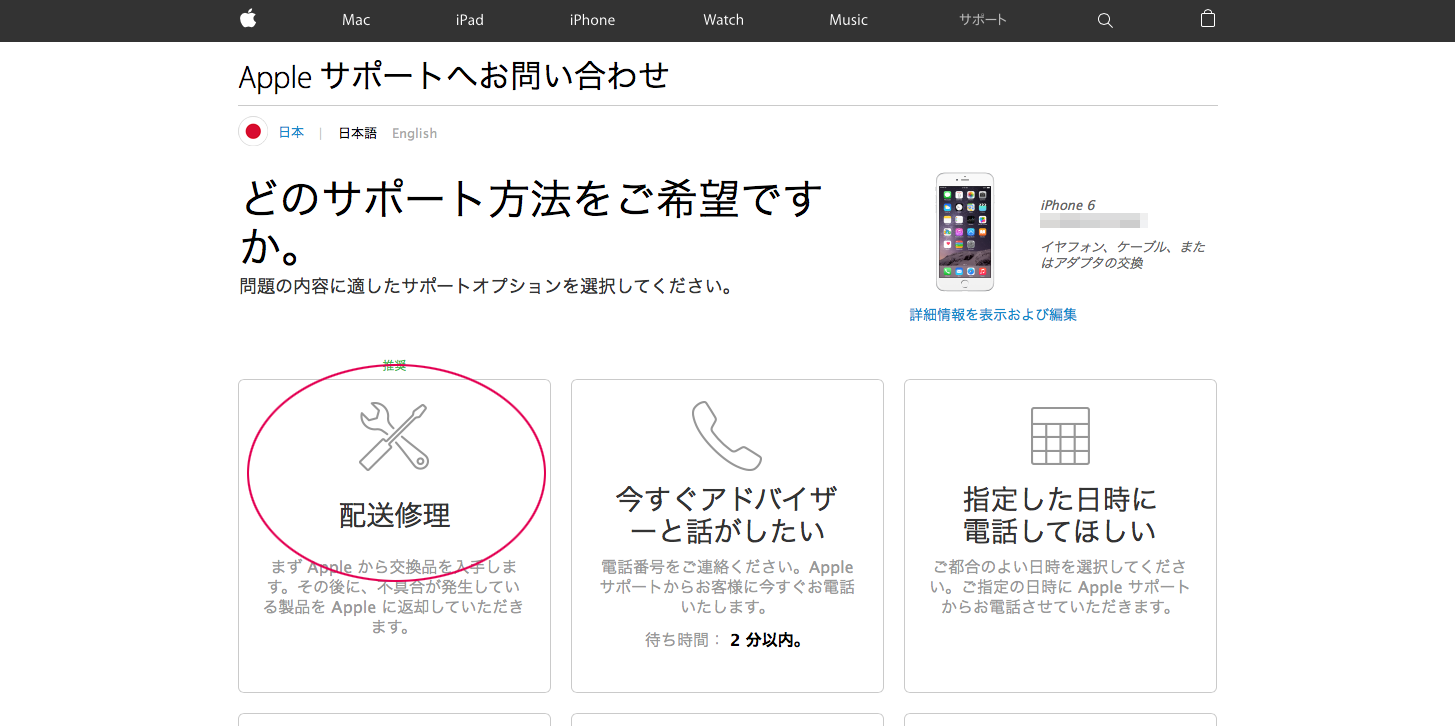The height and width of the screenshot is (726, 1455).
Task: Click the Apple サポートへお問い合わせ heading
Action: tap(454, 76)
